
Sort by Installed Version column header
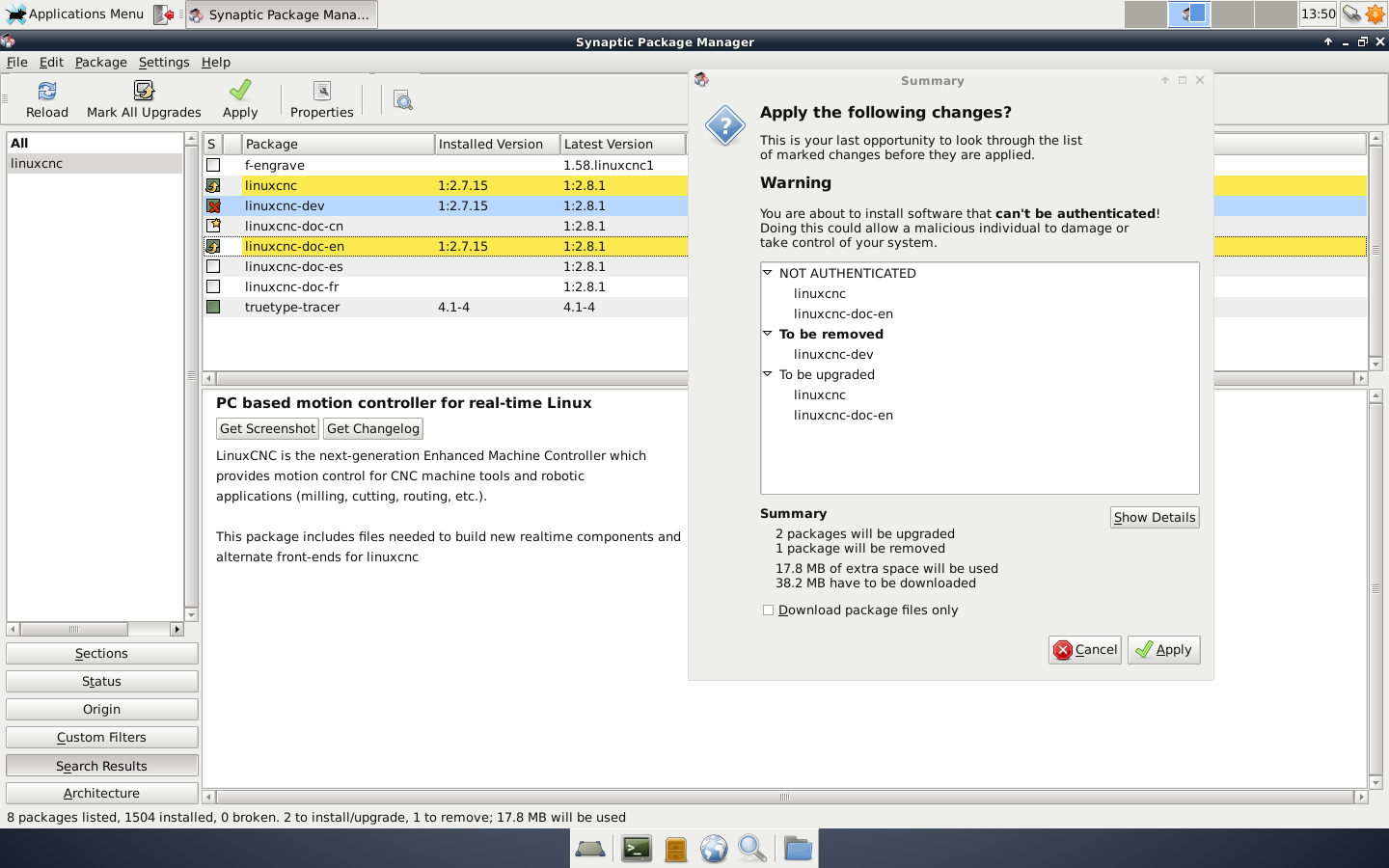click(x=497, y=144)
